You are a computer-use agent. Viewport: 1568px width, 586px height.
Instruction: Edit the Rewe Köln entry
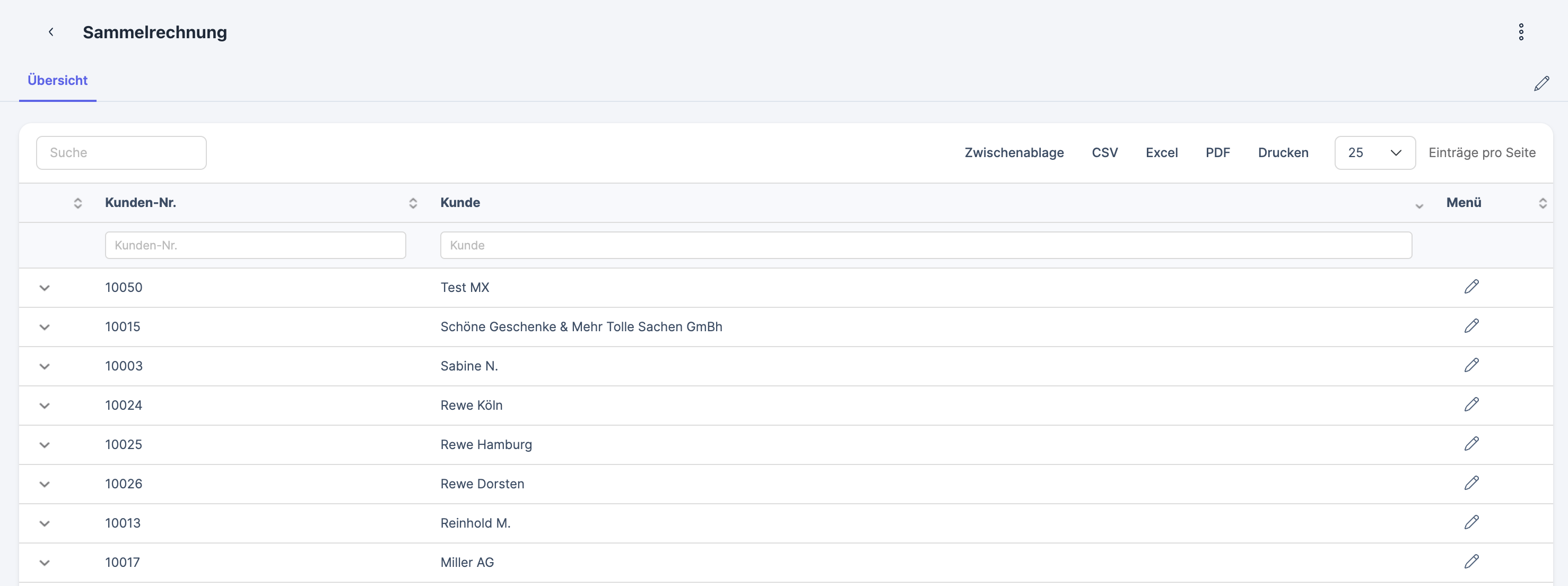(x=1470, y=404)
